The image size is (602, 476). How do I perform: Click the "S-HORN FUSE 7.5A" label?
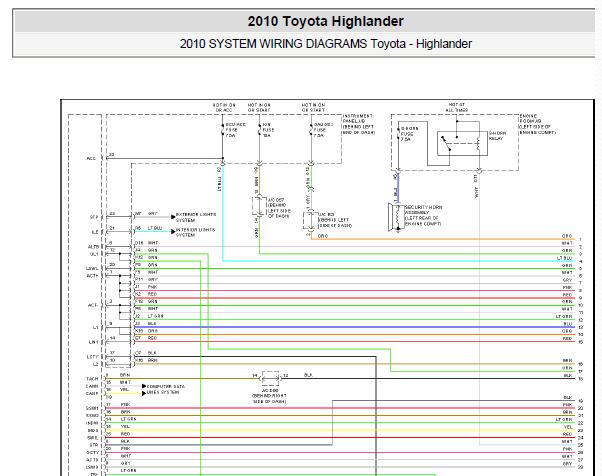pyautogui.click(x=410, y=134)
